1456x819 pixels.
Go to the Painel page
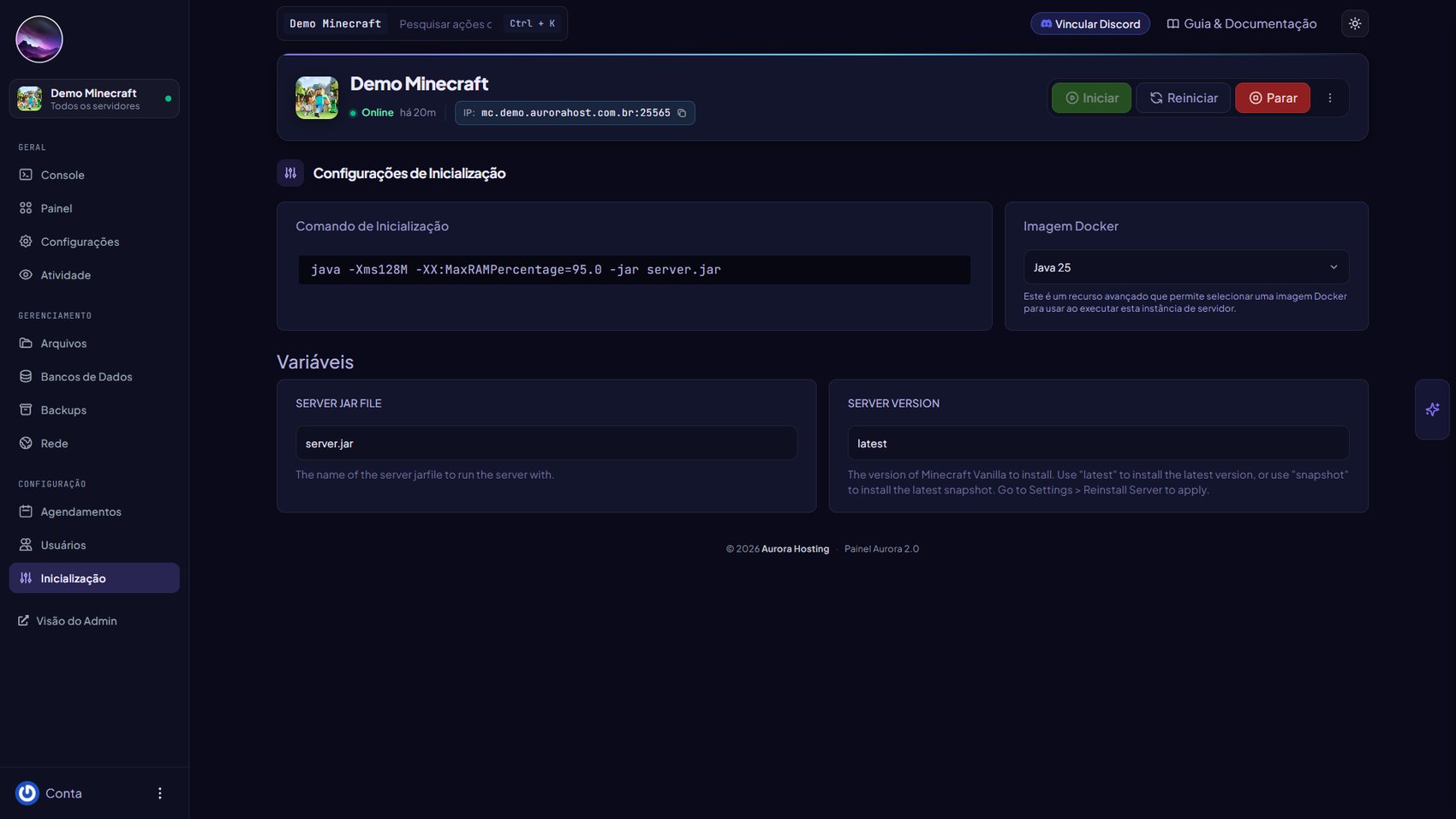[x=94, y=208]
